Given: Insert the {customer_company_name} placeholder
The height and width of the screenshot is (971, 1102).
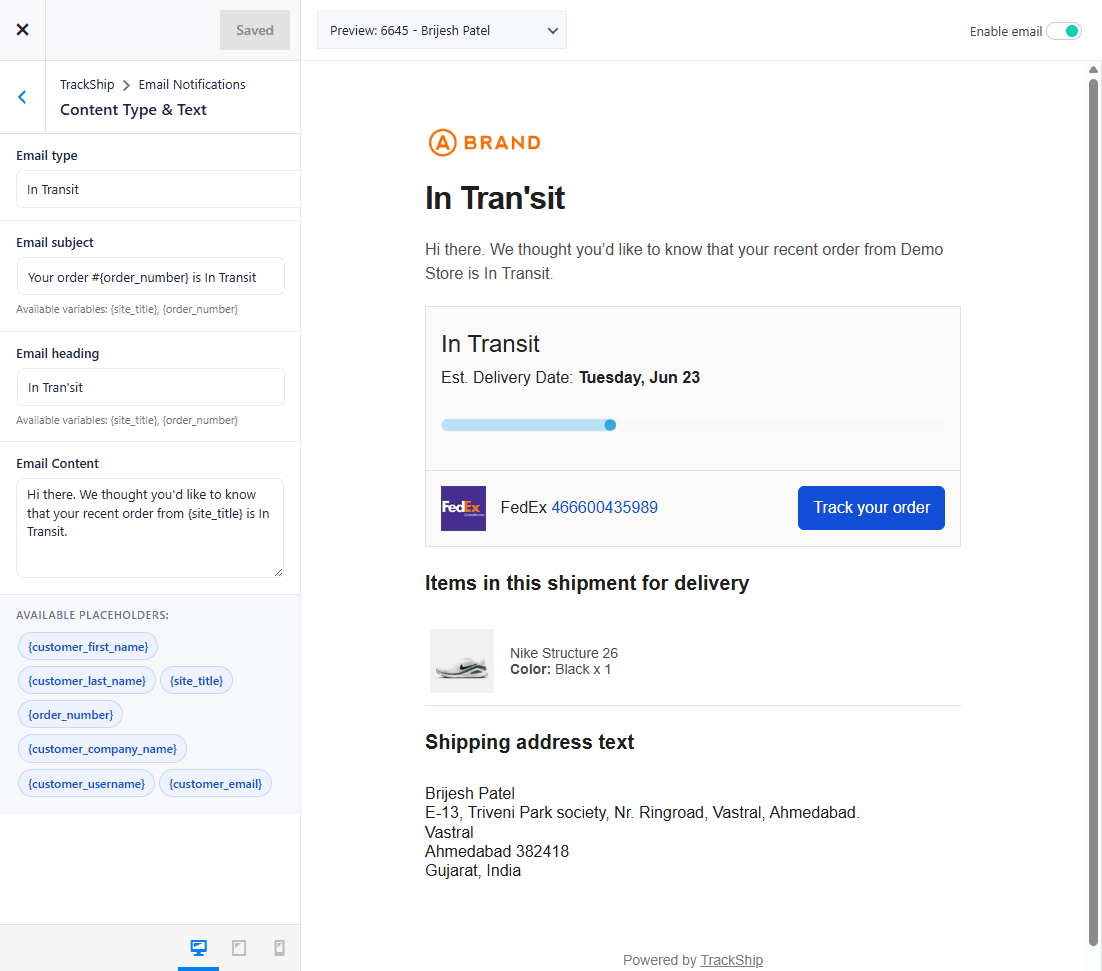Looking at the screenshot, I should pos(102,749).
